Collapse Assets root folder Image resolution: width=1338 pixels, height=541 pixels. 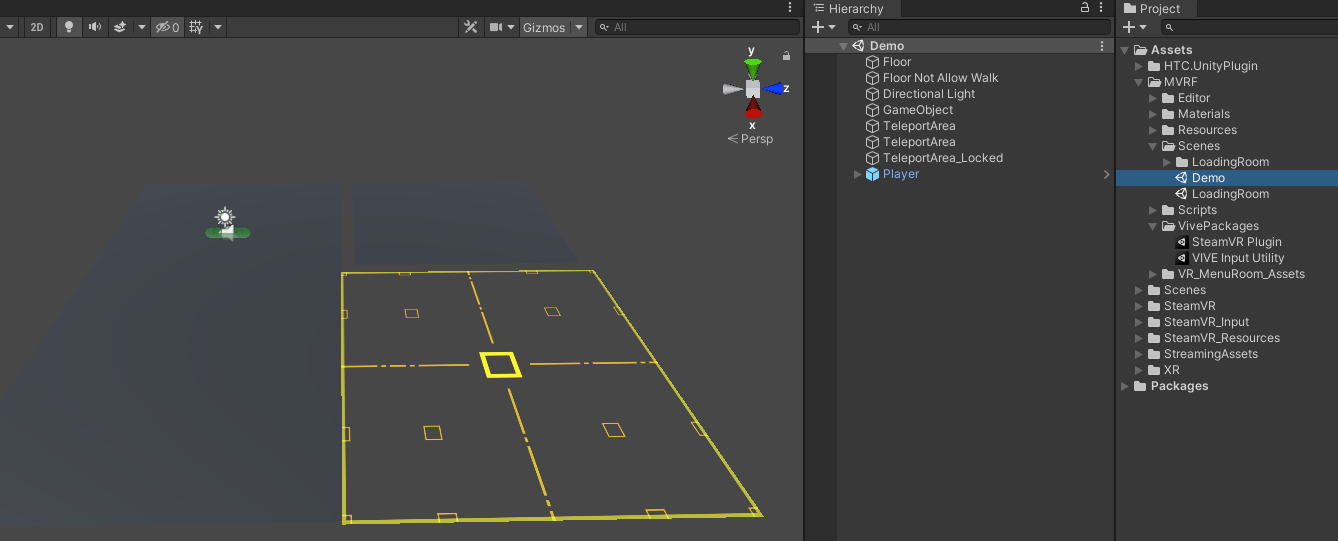(1125, 50)
